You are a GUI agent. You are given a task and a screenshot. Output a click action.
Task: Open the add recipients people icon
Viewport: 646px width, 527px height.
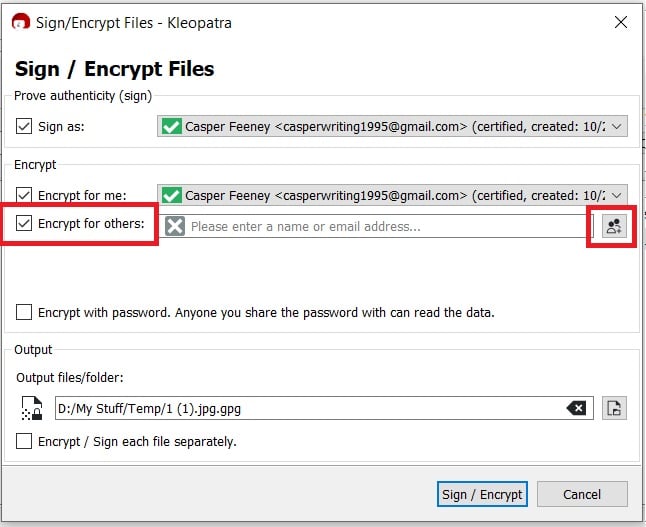click(x=614, y=226)
